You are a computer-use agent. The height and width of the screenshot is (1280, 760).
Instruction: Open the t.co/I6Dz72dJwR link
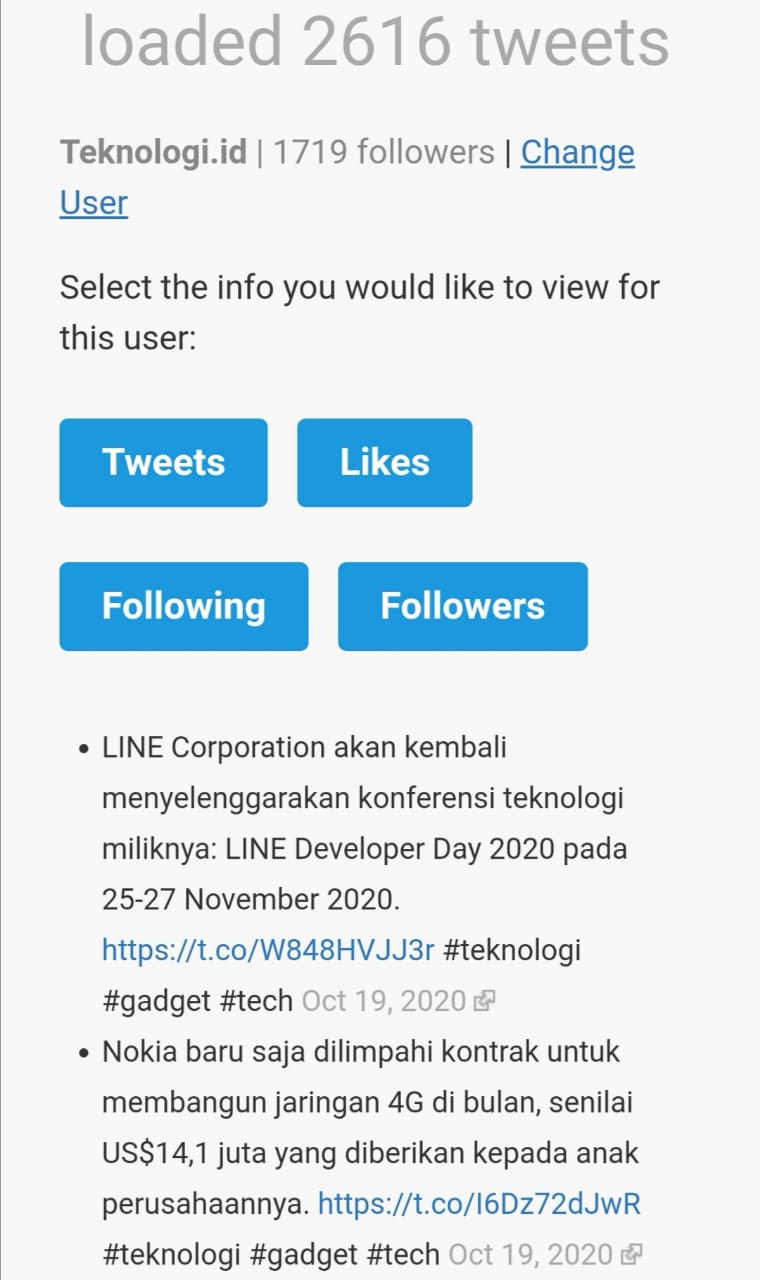[479, 1203]
